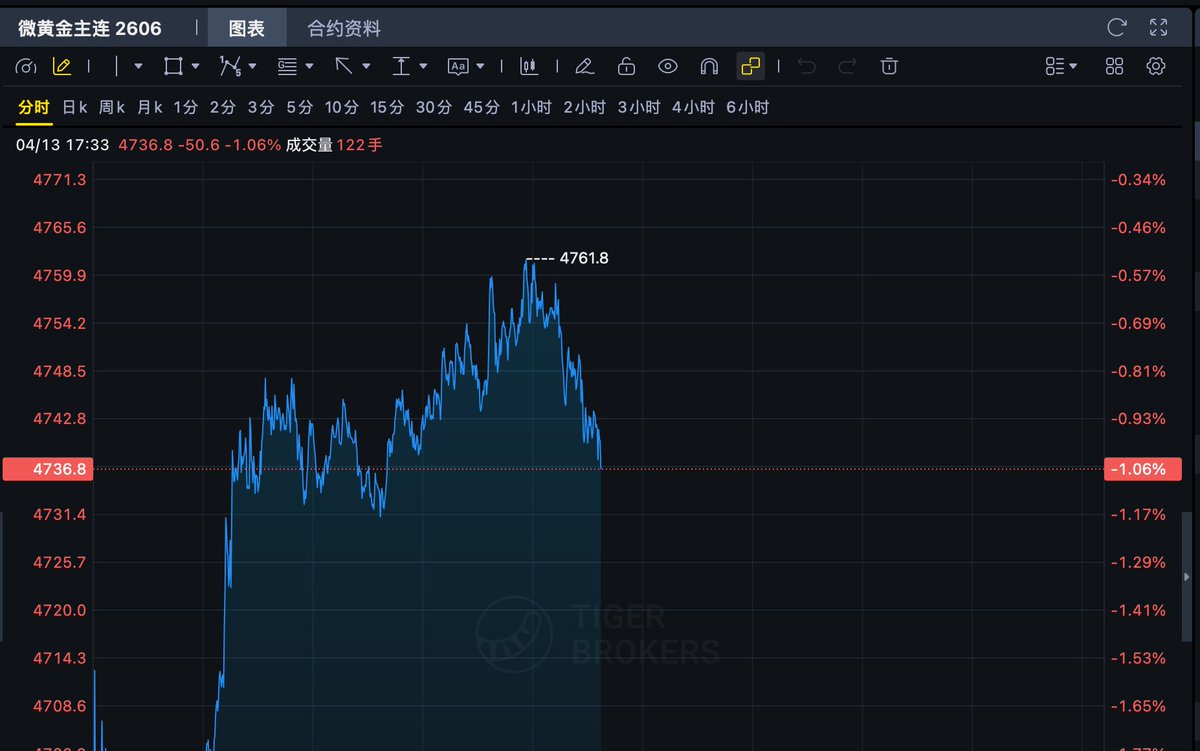1200x751 pixels.
Task: Select the 周k timeframe
Action: 112,107
